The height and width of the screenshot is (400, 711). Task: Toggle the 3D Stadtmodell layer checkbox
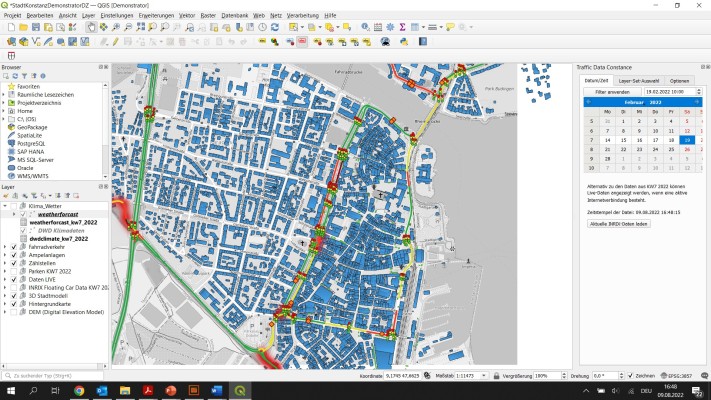point(14,296)
